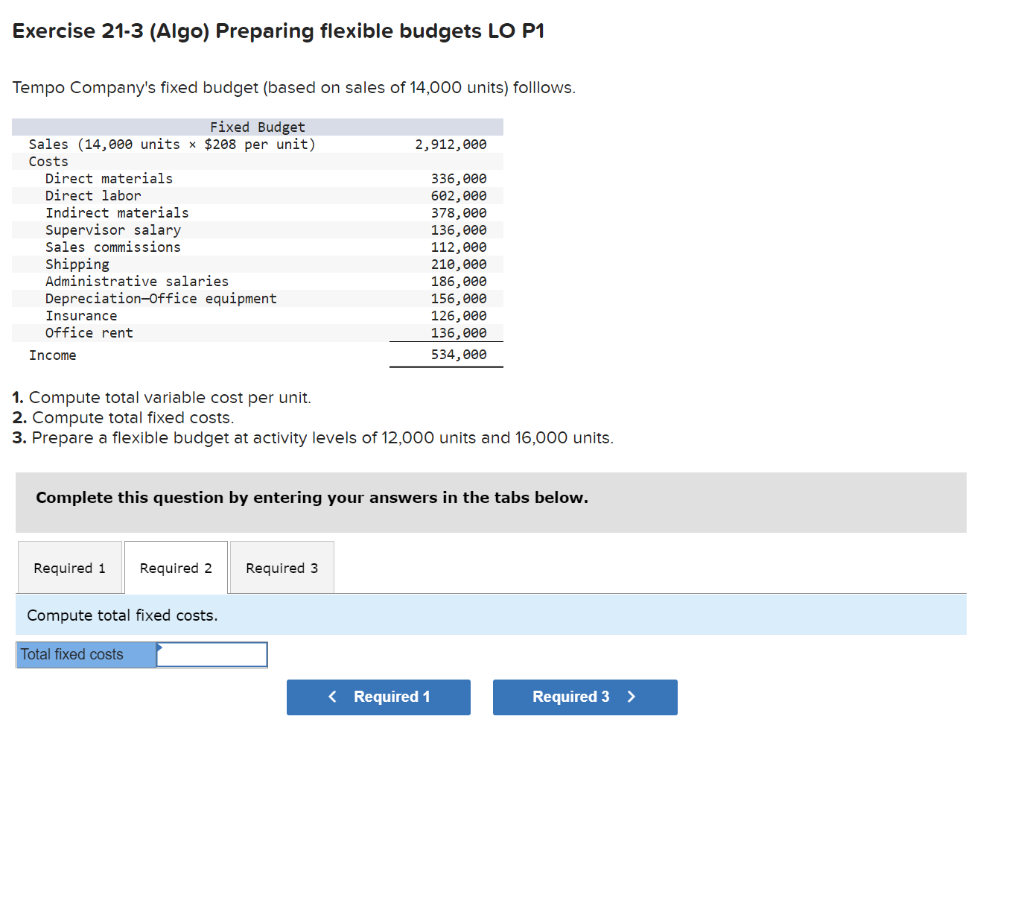This screenshot has width=1024, height=915.
Task: Click the Exercise 21-3 heading
Action: 278,31
